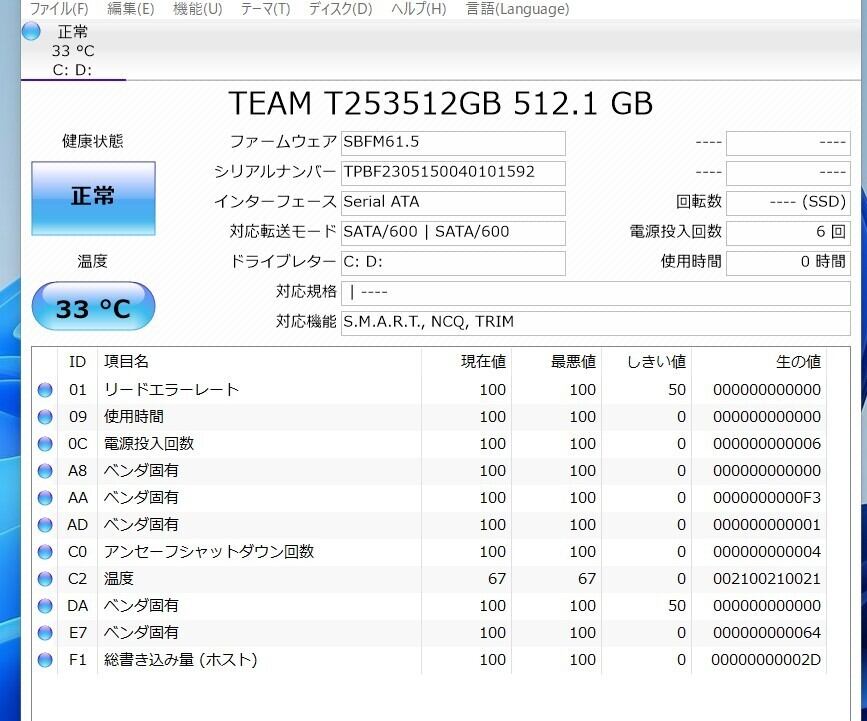Open the テーマ(T) menu

[x=265, y=9]
